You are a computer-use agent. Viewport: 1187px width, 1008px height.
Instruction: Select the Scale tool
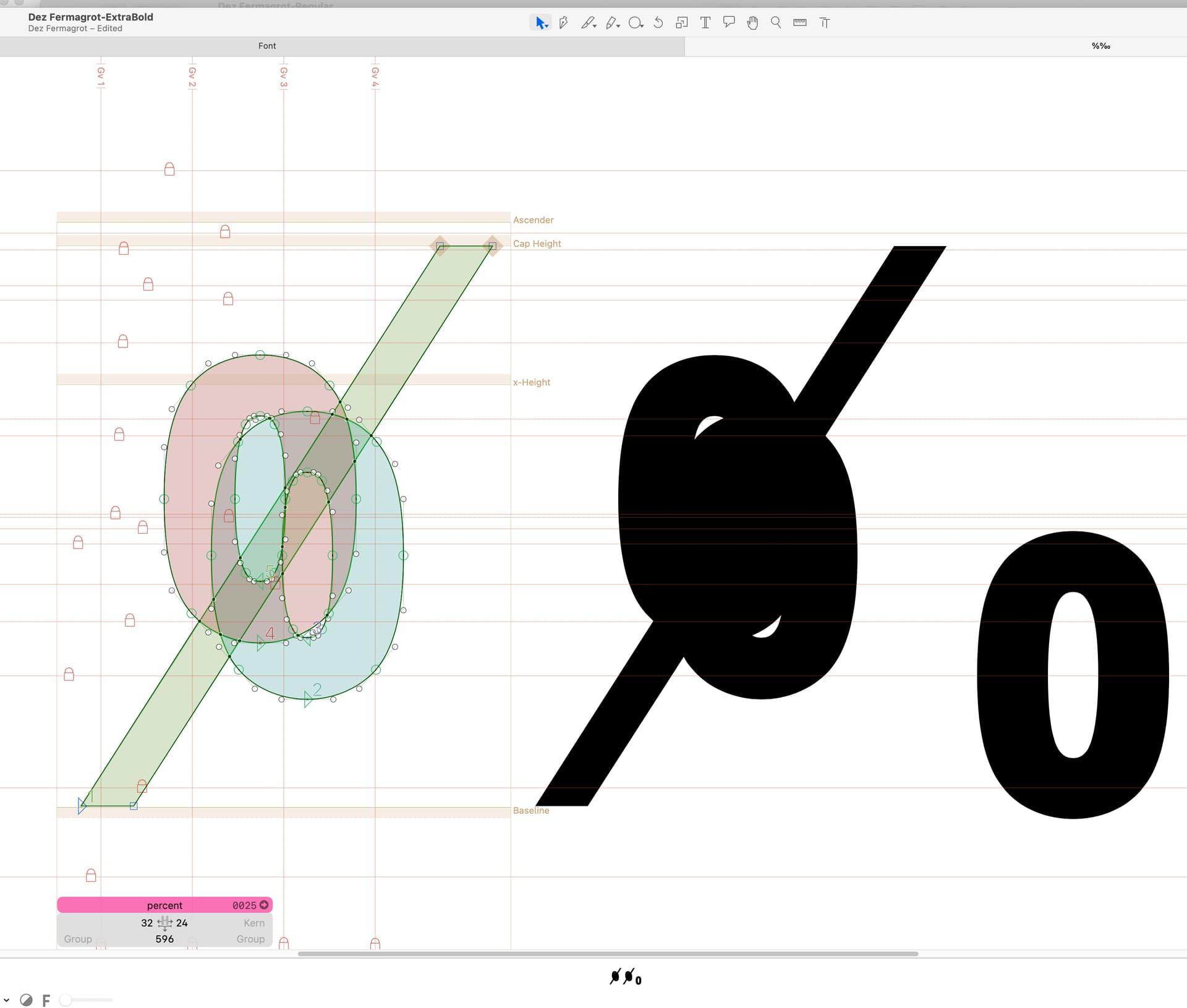(682, 23)
